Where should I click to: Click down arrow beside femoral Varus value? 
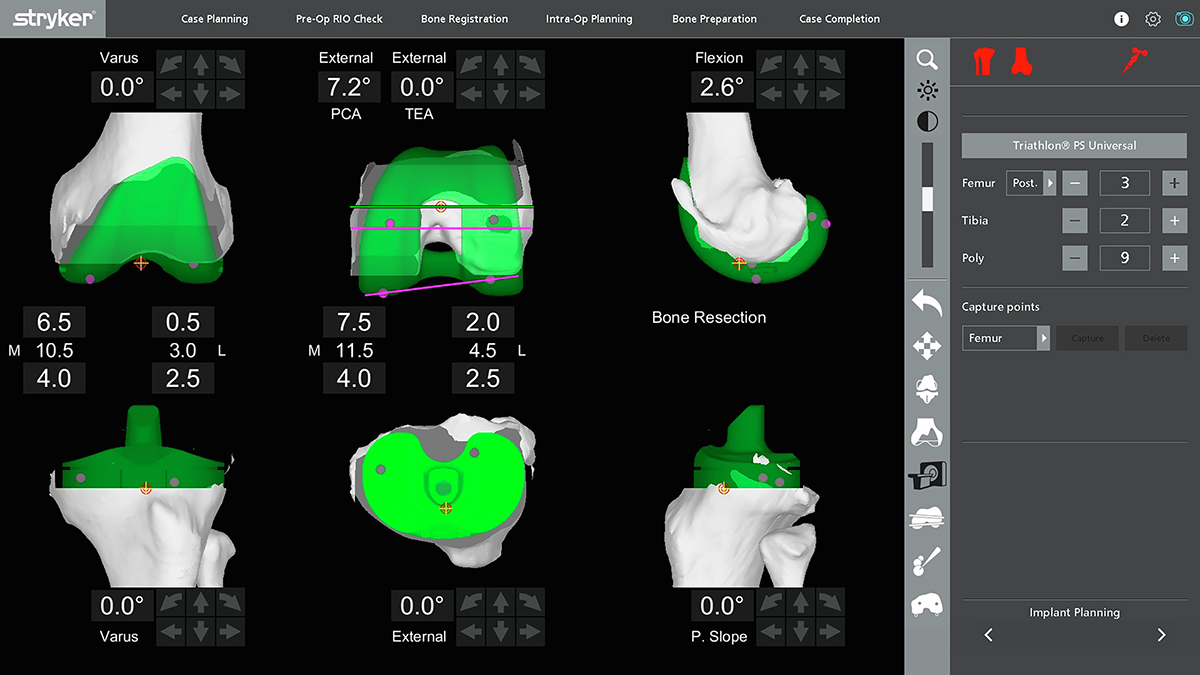coord(201,95)
